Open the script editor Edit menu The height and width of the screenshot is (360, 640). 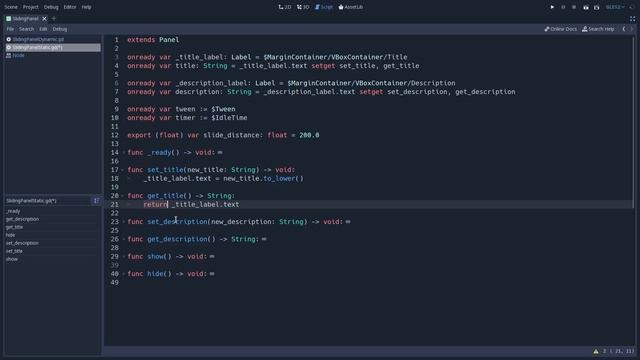click(x=43, y=29)
